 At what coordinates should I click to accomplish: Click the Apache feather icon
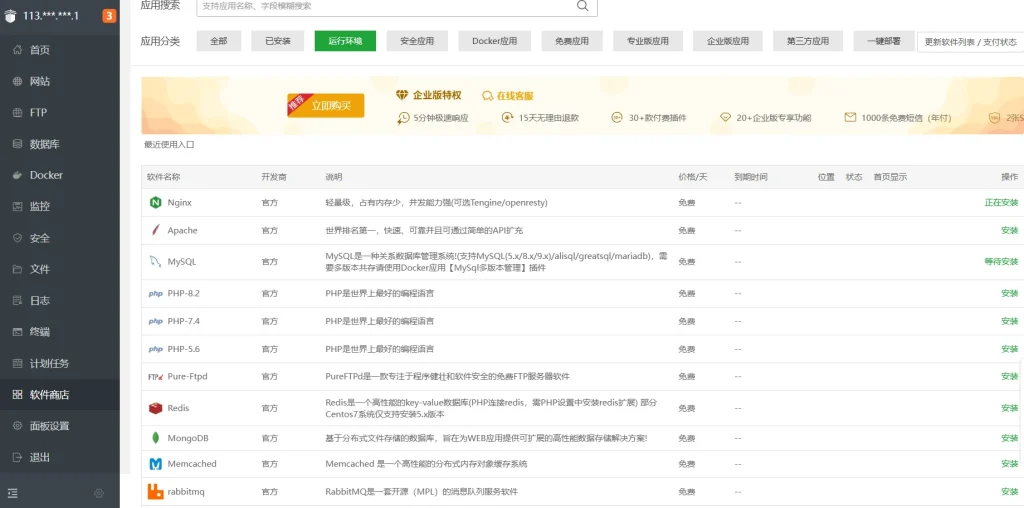click(155, 230)
